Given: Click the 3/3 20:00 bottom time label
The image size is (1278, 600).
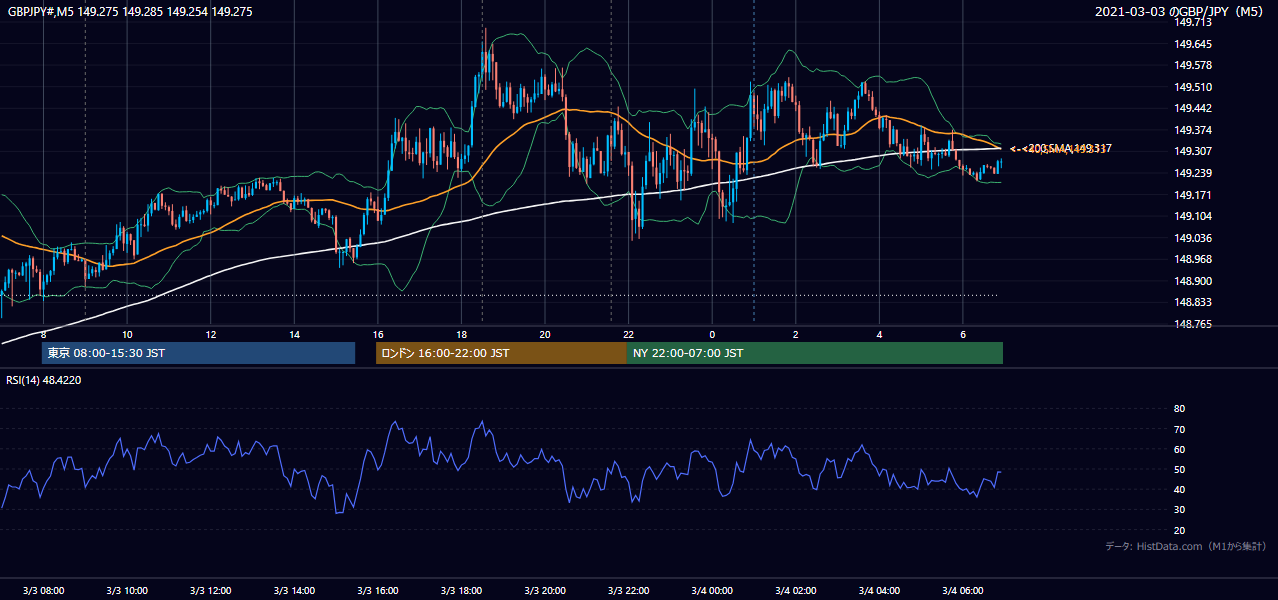Looking at the screenshot, I should pos(545,590).
